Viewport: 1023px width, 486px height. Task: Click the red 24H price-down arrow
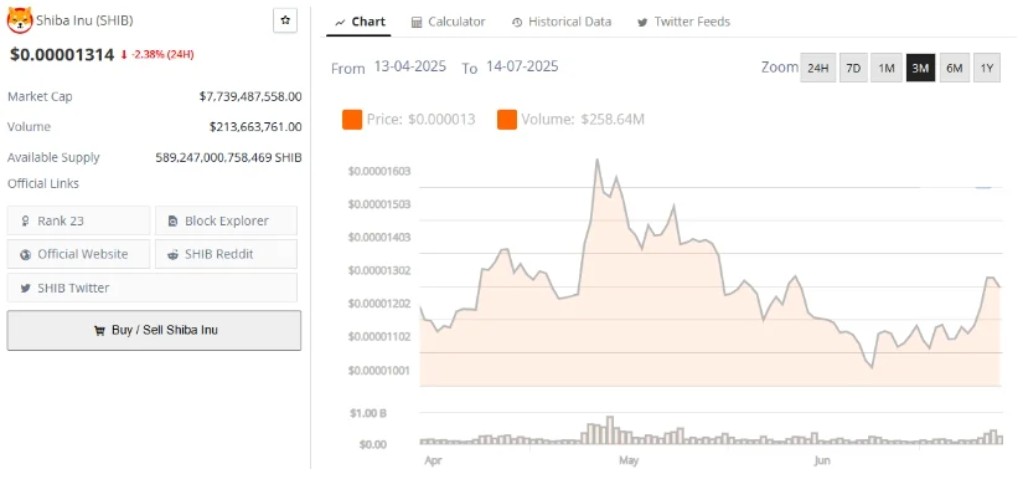click(x=124, y=55)
